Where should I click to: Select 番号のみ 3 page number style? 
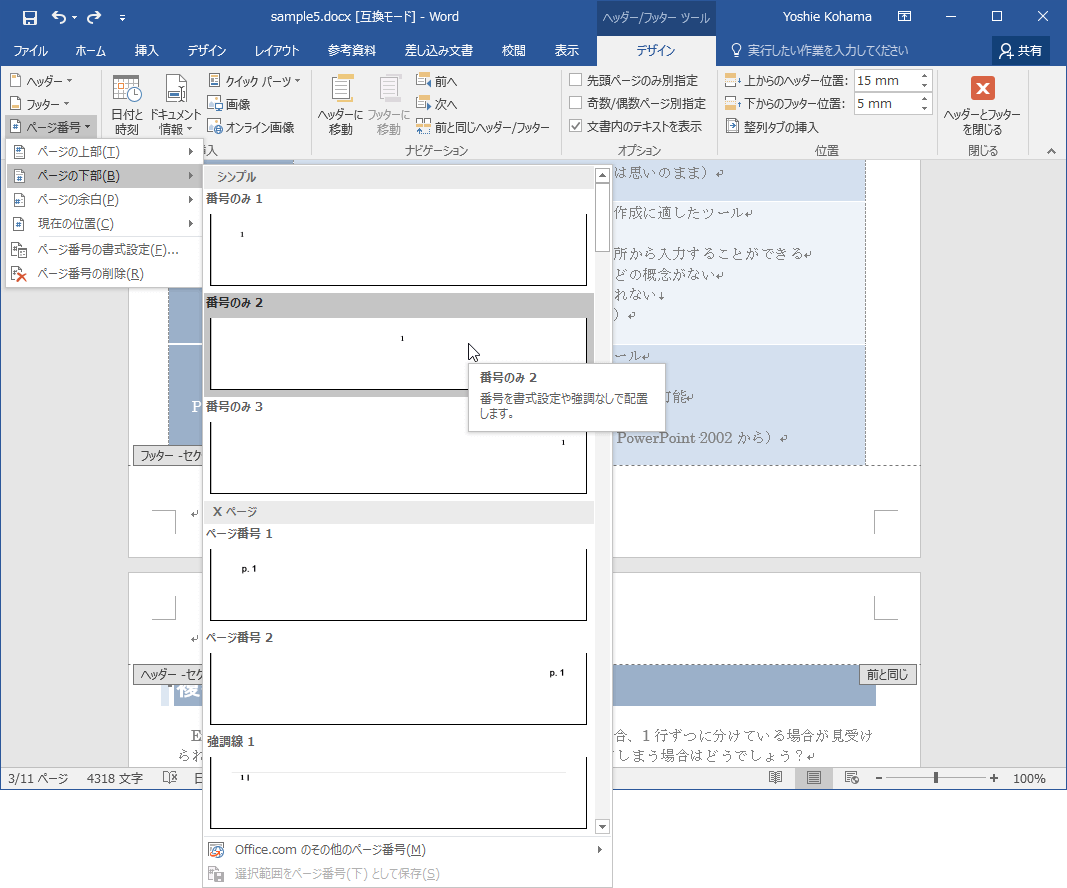[399, 449]
